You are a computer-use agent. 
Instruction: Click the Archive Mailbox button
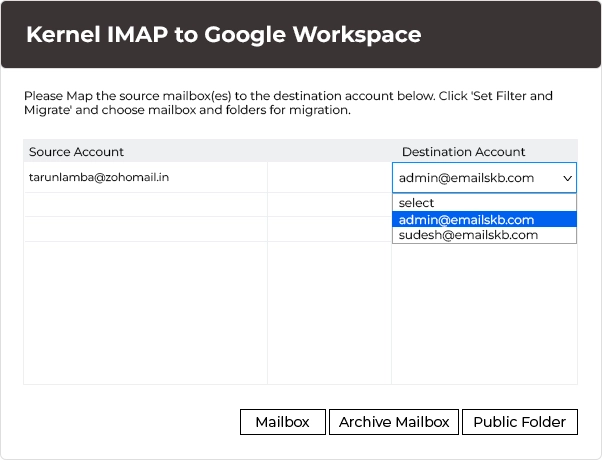coord(394,422)
